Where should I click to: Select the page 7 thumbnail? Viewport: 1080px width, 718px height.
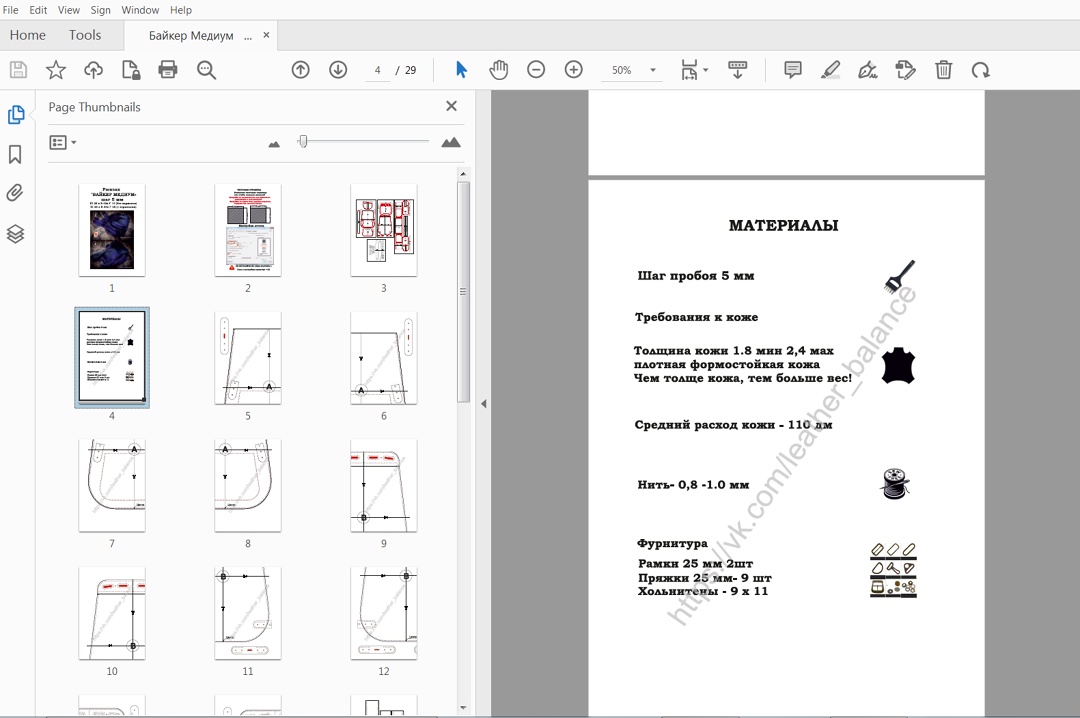112,487
